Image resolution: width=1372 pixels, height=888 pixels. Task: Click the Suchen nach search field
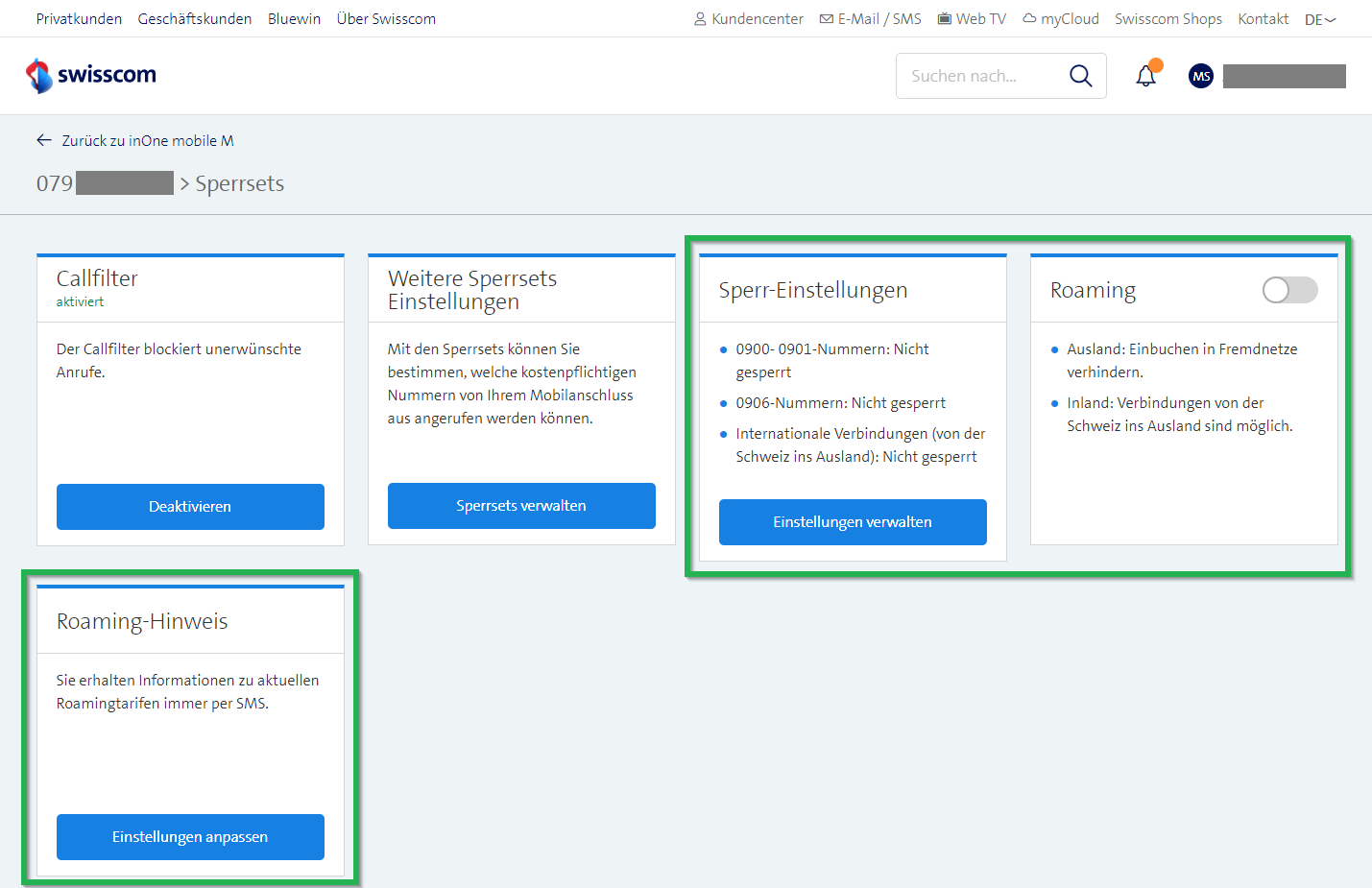pyautogui.click(x=979, y=76)
